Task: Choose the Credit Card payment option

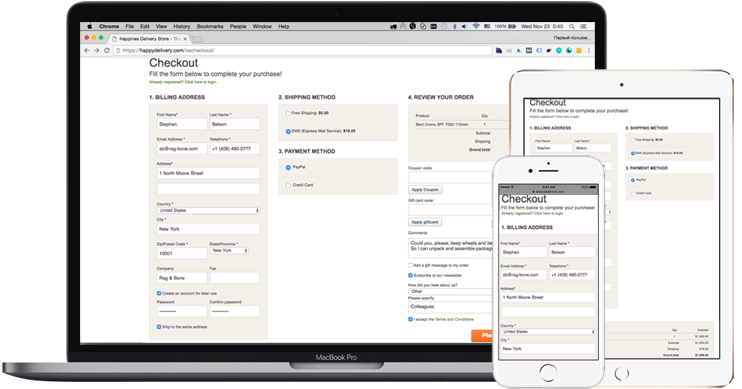Action: pyautogui.click(x=288, y=185)
